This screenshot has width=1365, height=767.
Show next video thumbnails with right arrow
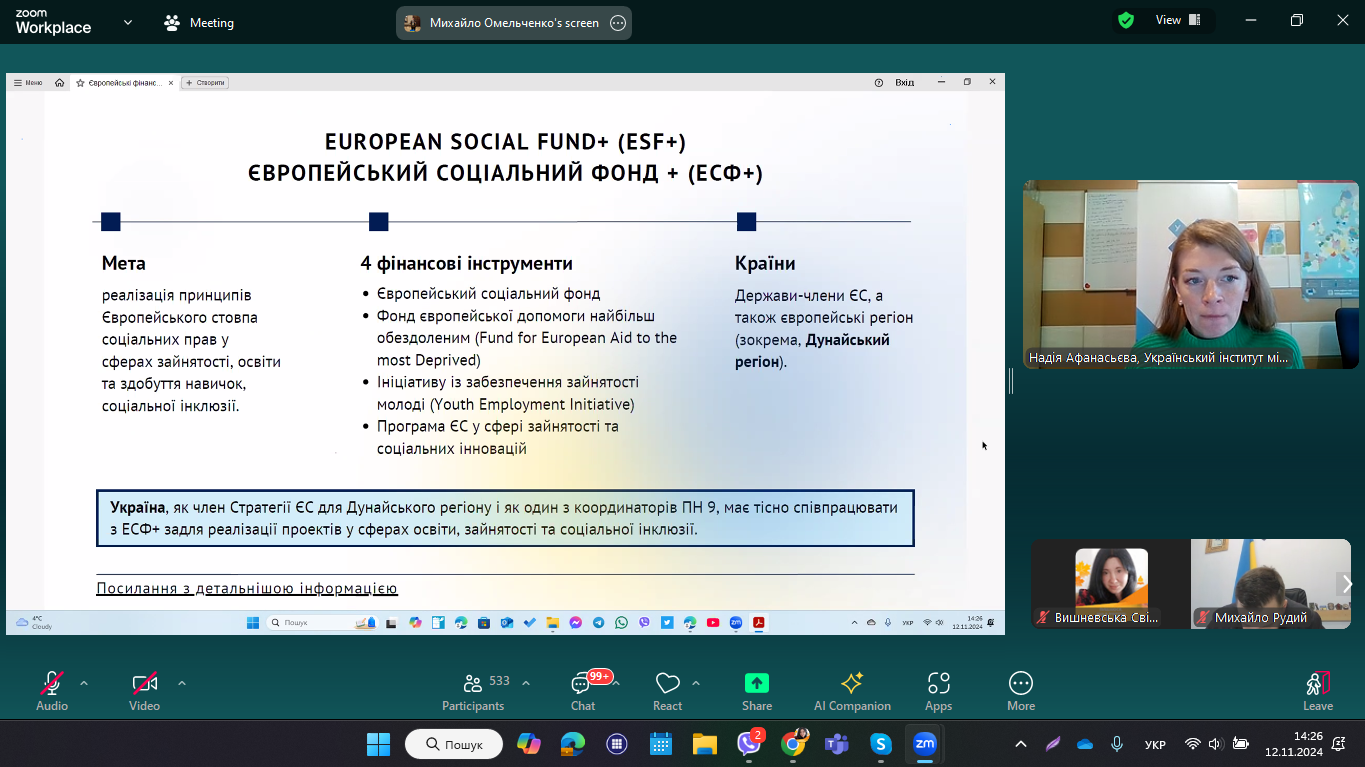(x=1346, y=584)
